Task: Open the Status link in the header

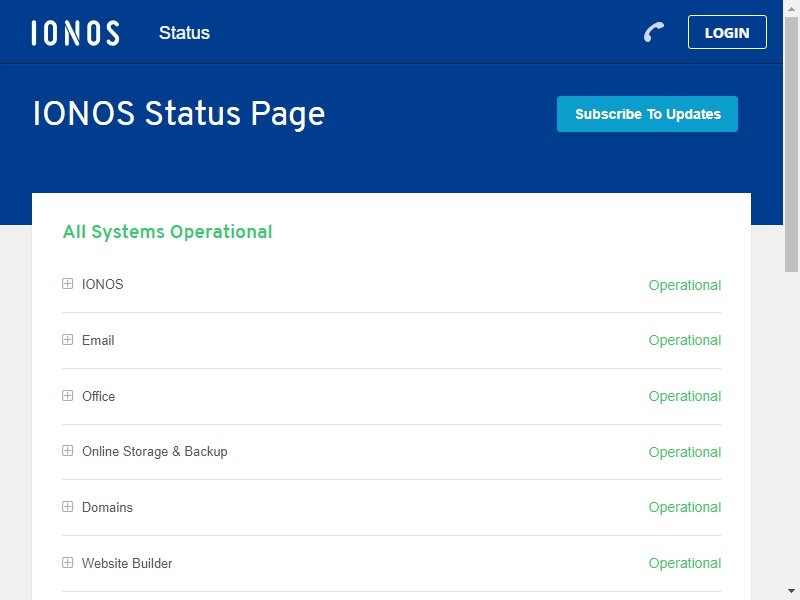Action: (x=184, y=33)
